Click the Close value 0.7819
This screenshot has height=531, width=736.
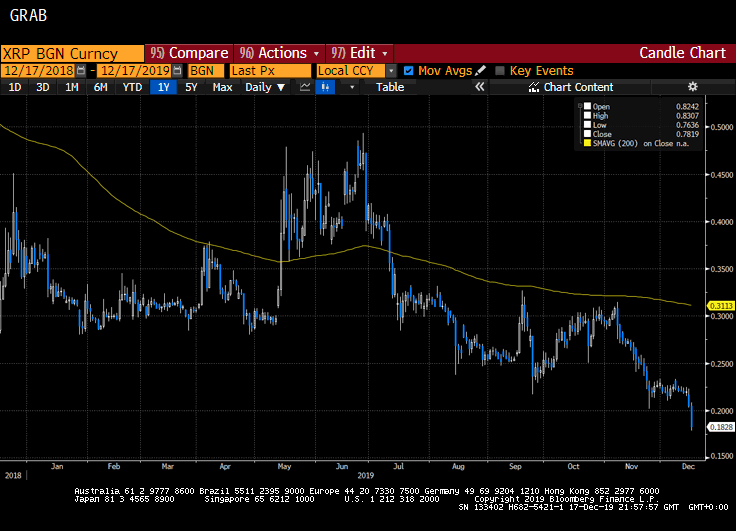click(687, 134)
